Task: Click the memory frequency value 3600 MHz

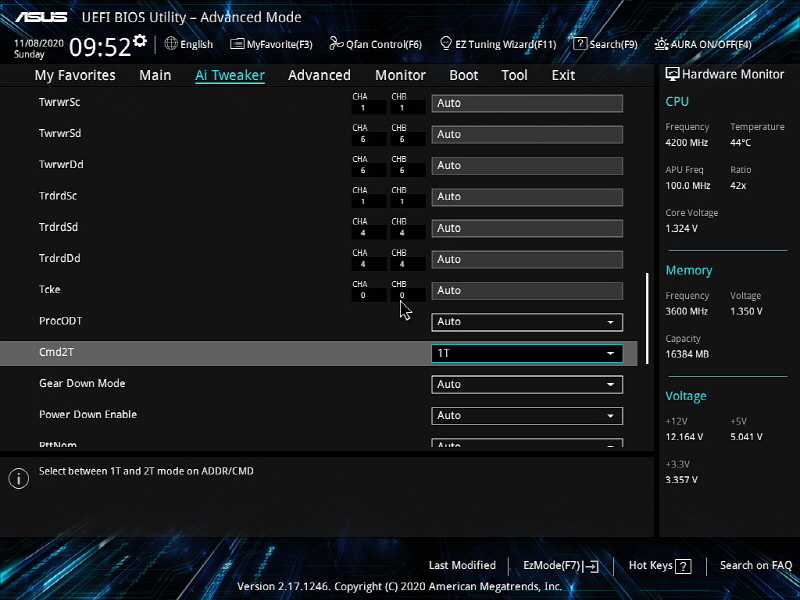Action: [687, 311]
